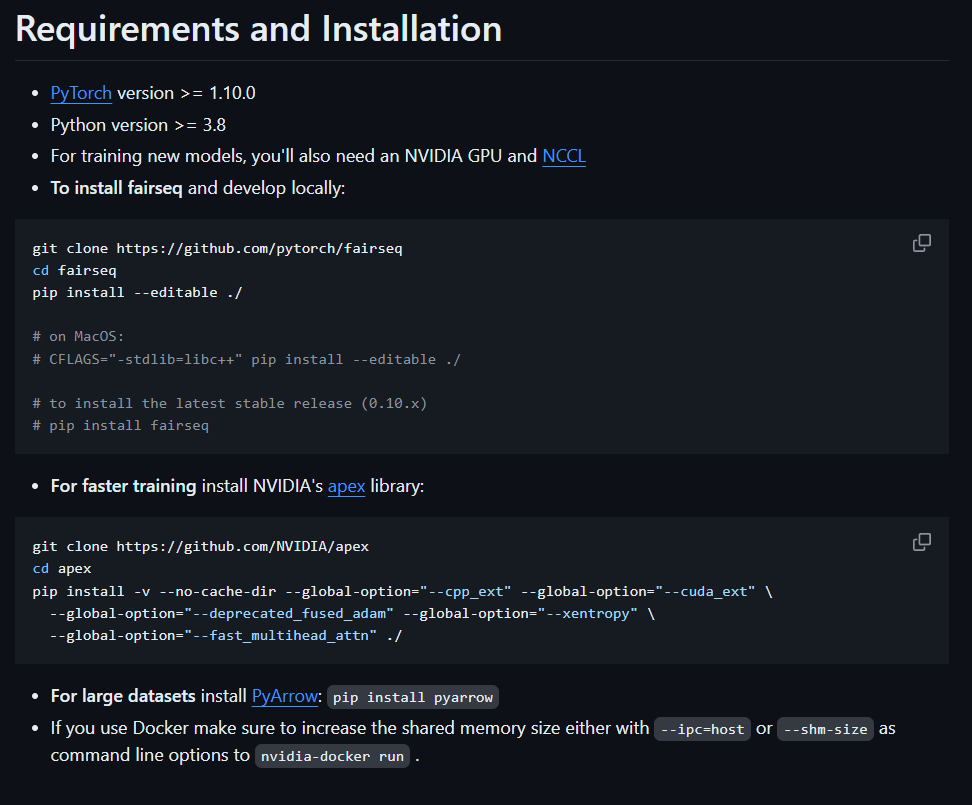Click the 'cd fairseq' line

[74, 270]
